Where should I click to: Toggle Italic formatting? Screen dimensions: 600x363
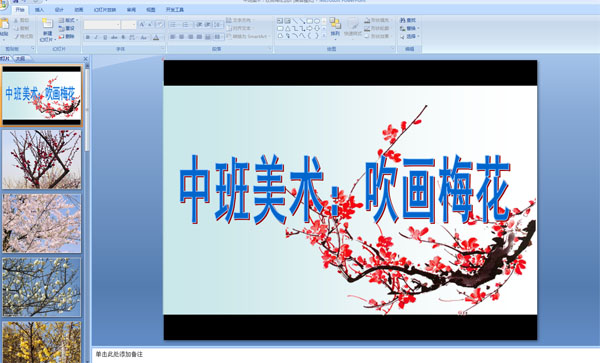click(x=96, y=37)
